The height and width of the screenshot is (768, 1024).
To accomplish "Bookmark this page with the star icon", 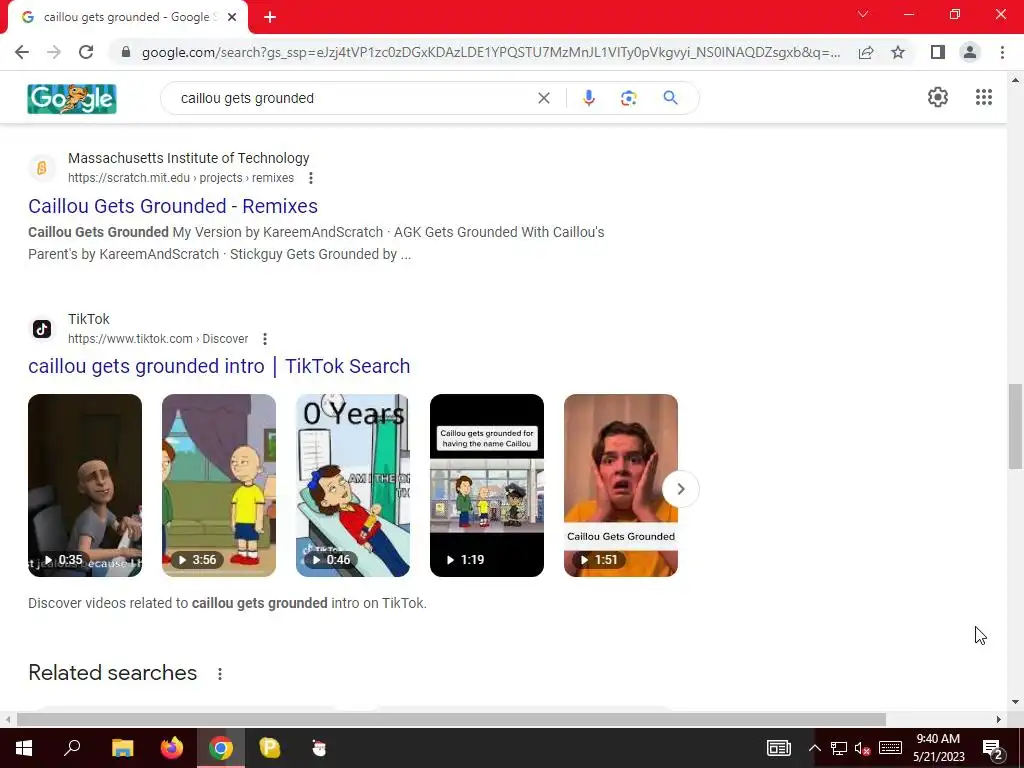I will click(x=898, y=52).
